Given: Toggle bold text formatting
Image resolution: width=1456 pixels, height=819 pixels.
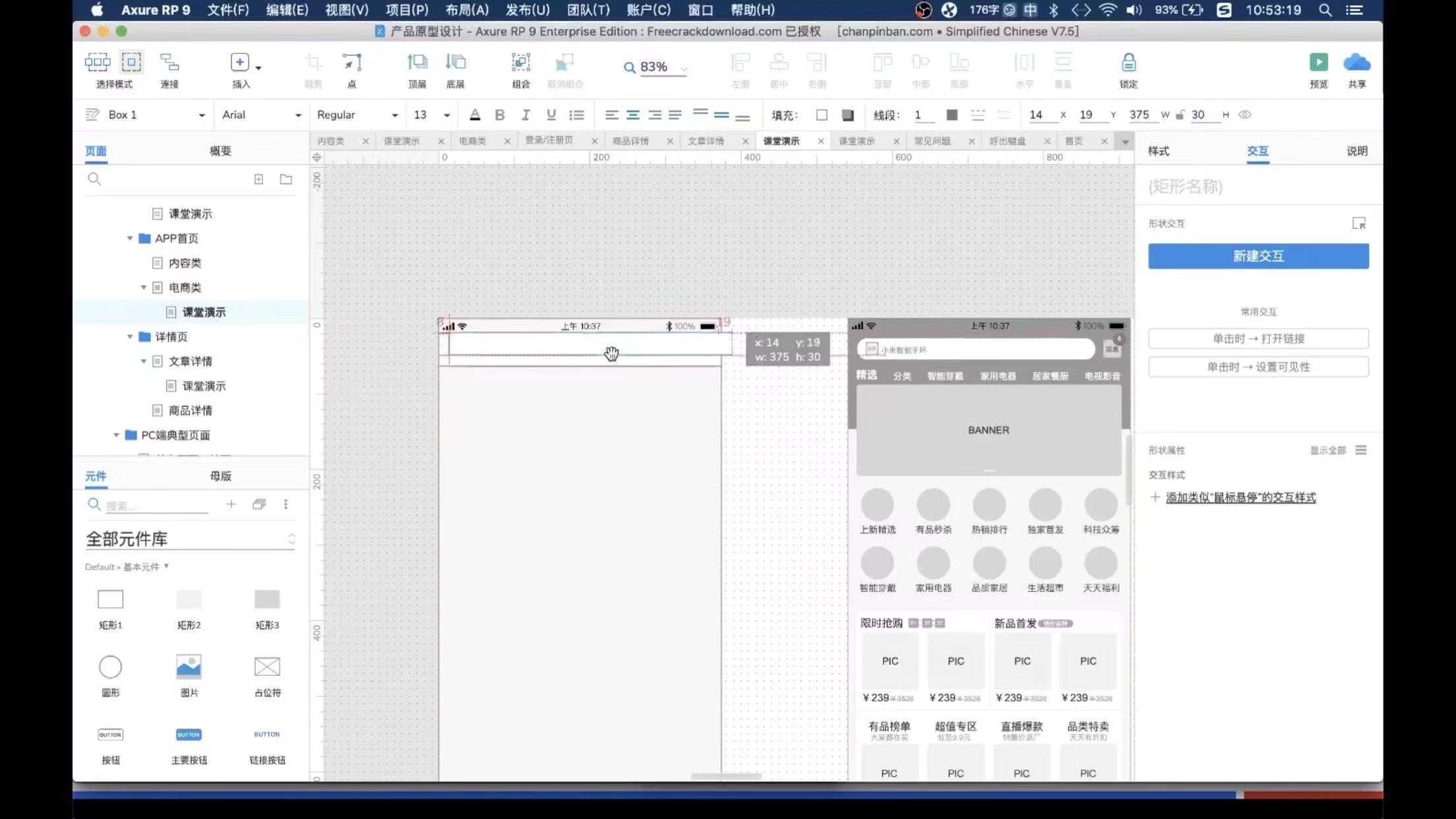Looking at the screenshot, I should (499, 115).
